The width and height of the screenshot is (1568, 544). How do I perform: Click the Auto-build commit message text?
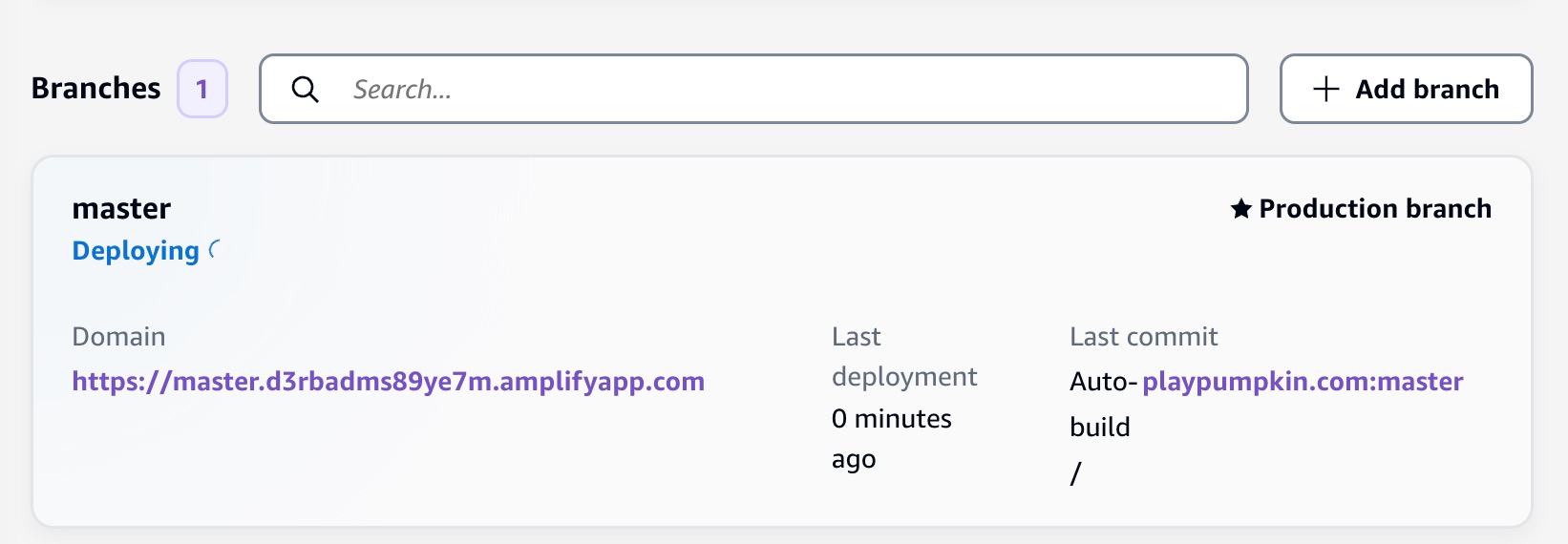tap(1103, 404)
